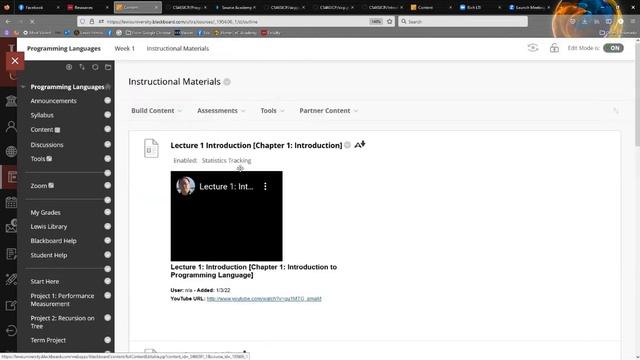The height and width of the screenshot is (360, 640).
Task: Open Start Here menu item
Action: click(x=44, y=282)
